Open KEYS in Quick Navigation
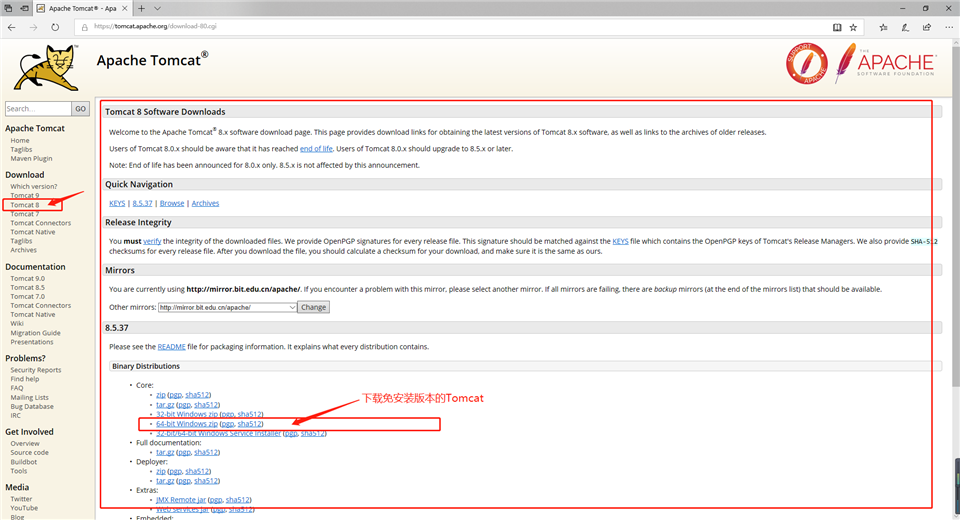 [x=117, y=203]
